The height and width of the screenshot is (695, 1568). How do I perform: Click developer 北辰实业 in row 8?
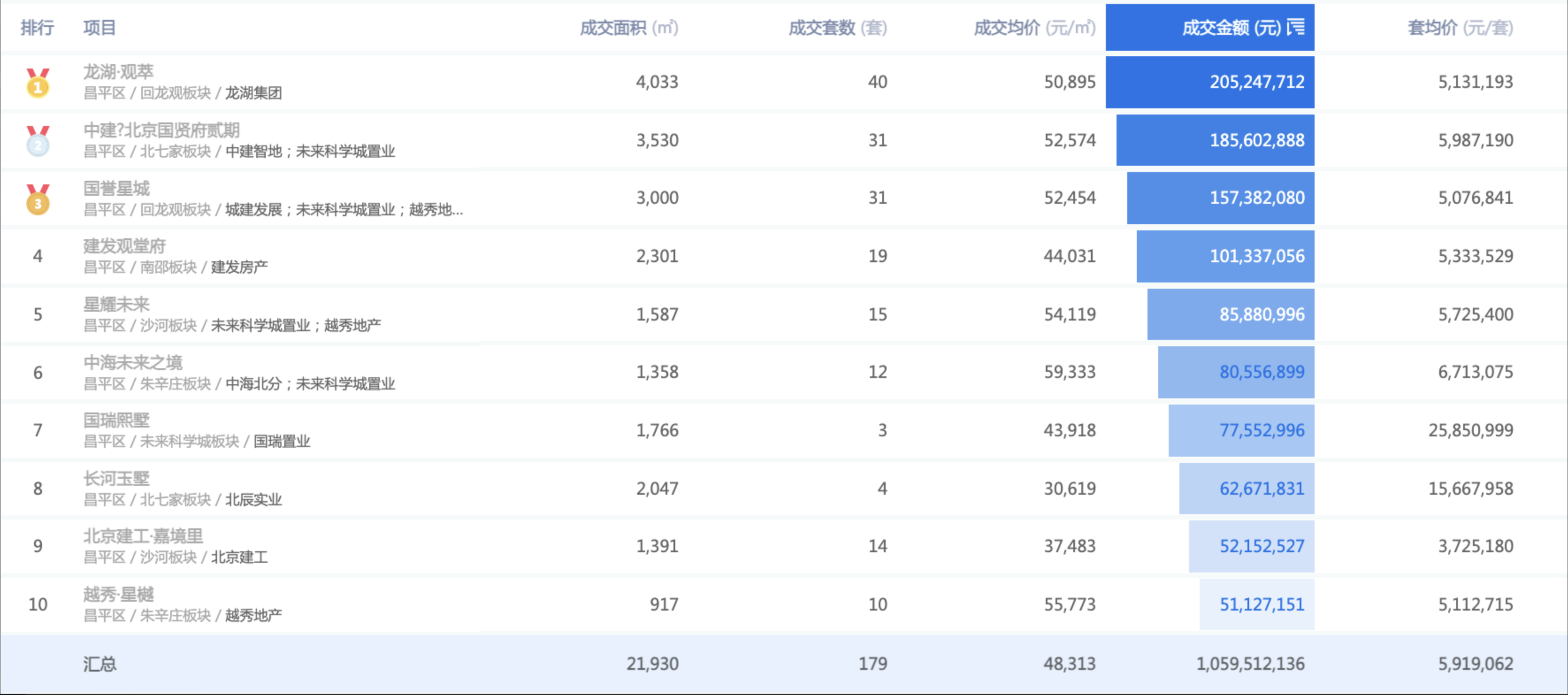253,500
